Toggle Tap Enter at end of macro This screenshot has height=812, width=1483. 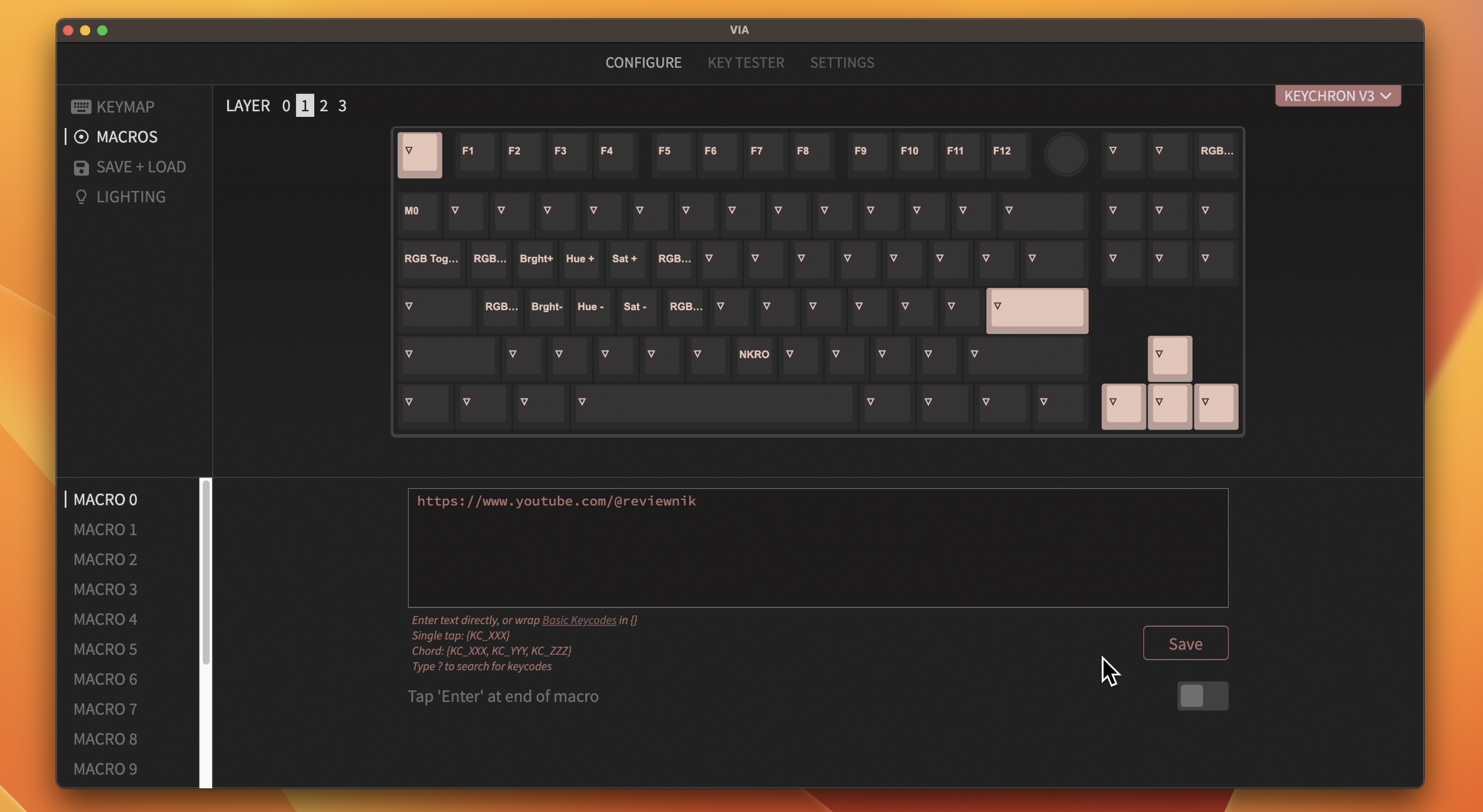point(1202,696)
